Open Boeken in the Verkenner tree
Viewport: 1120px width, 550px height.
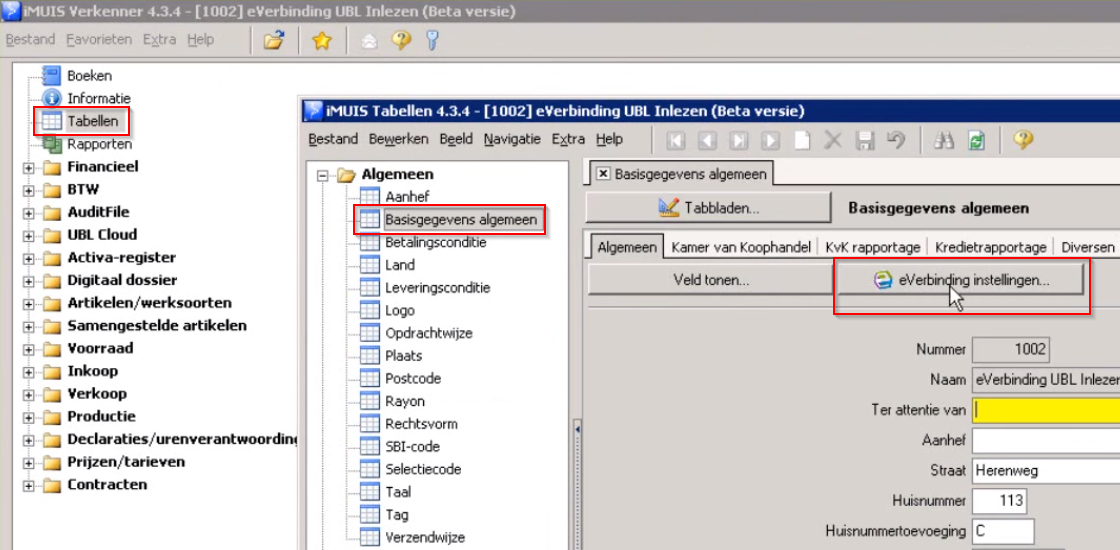coord(89,76)
